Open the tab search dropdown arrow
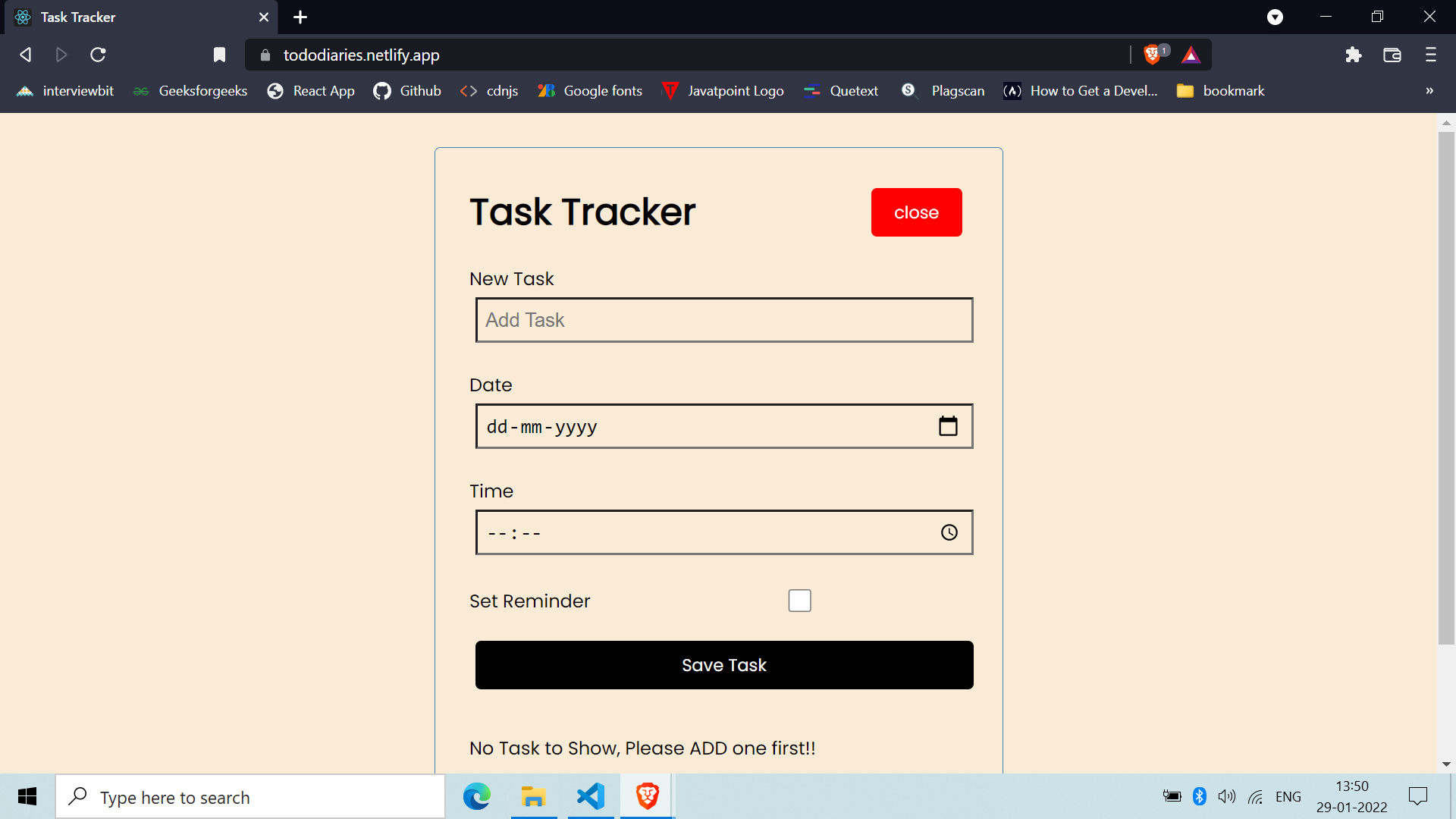 point(1276,17)
